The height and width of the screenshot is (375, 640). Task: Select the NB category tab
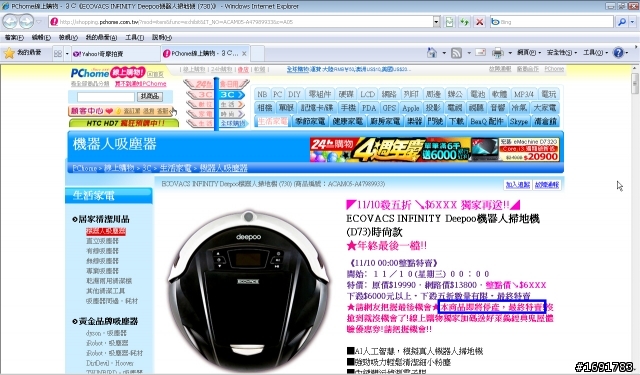click(262, 94)
